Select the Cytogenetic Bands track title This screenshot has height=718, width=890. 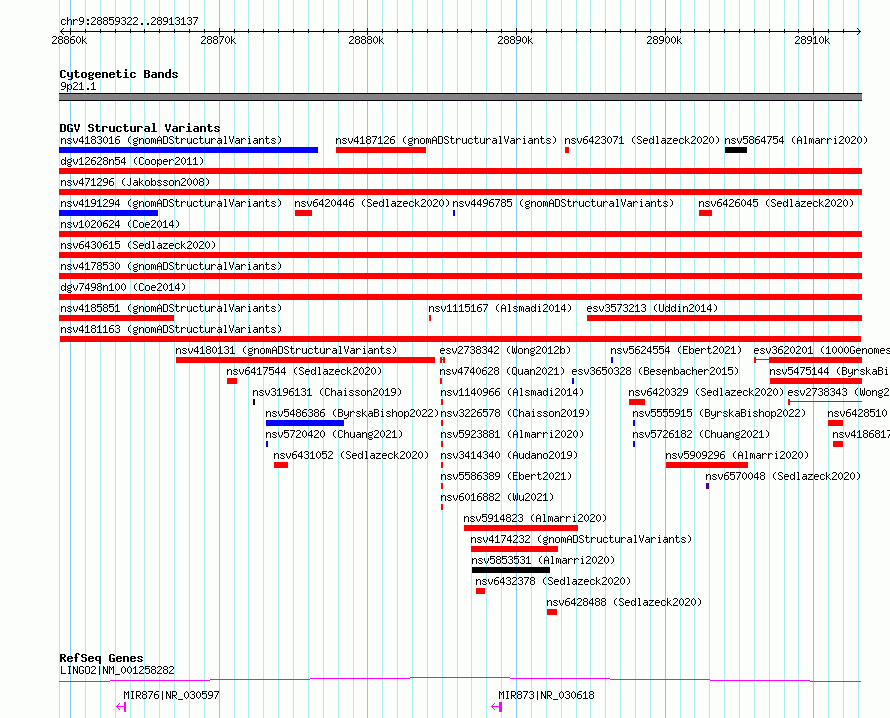(x=119, y=74)
